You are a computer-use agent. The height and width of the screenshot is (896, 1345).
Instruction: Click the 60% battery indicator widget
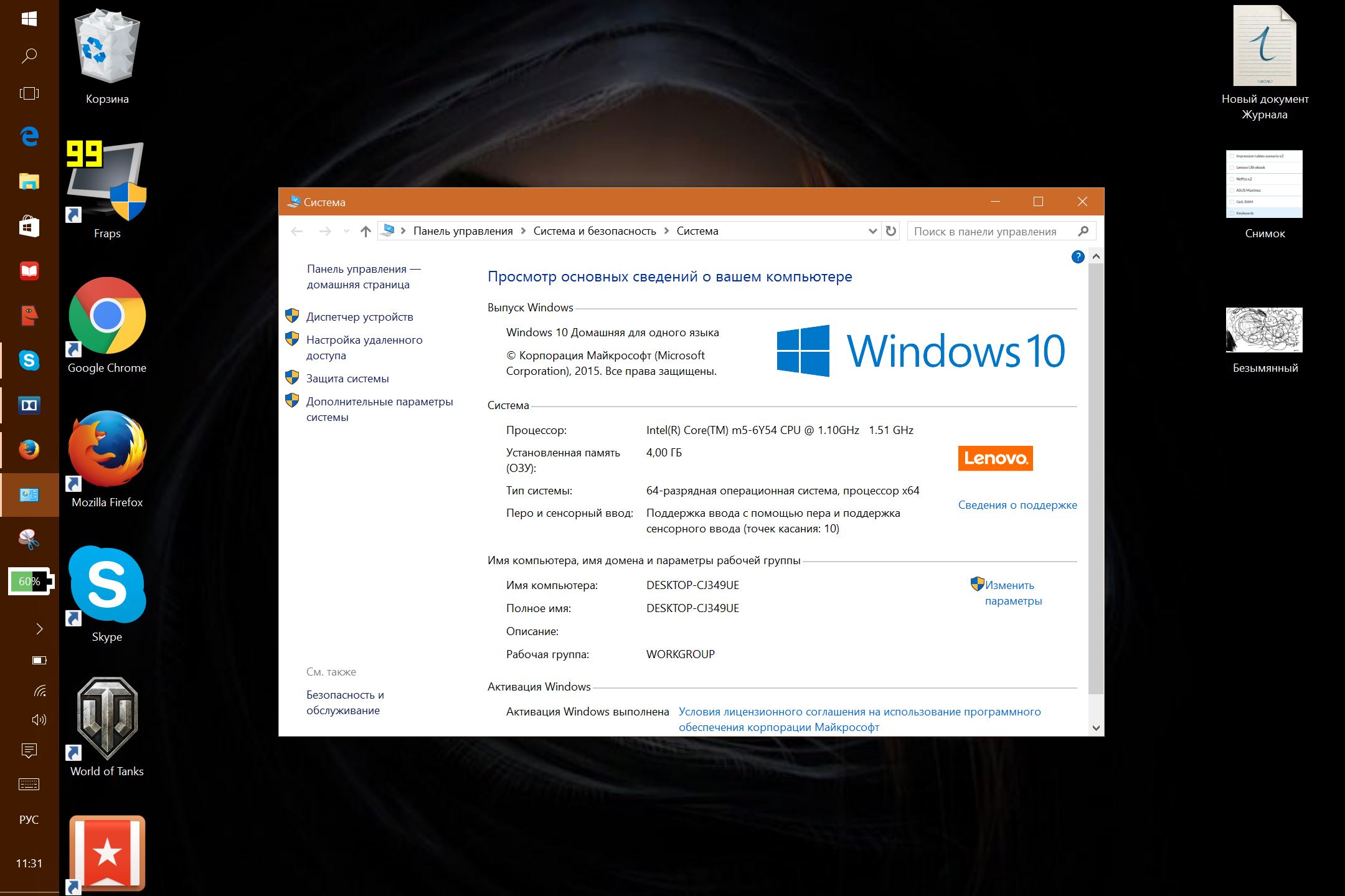point(31,582)
